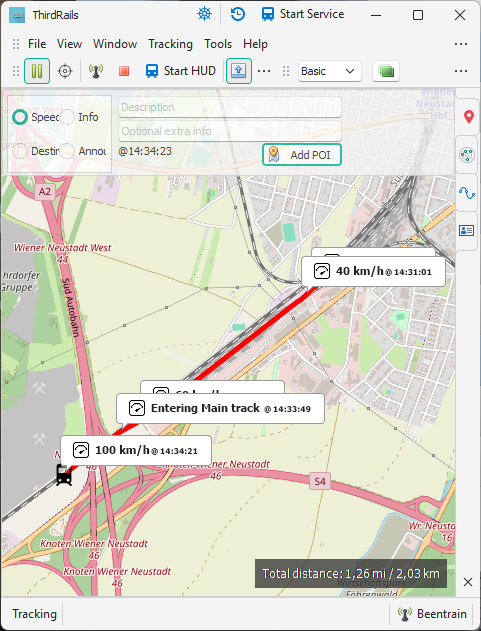The image size is (481, 631).
Task: Expand the far-right toolbar overflow ellipsis
Action: pos(460,71)
